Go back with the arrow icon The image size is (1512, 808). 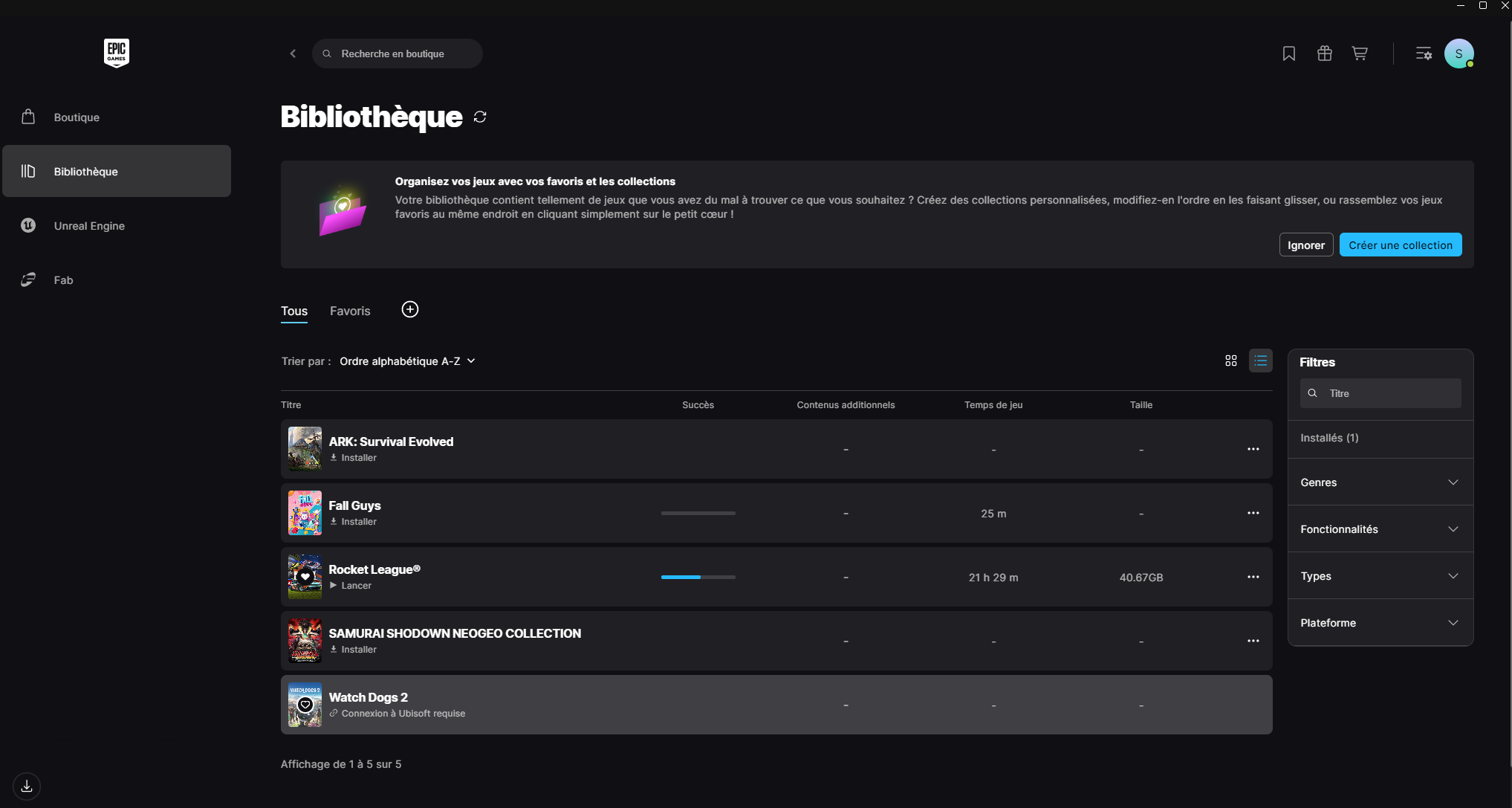(293, 54)
